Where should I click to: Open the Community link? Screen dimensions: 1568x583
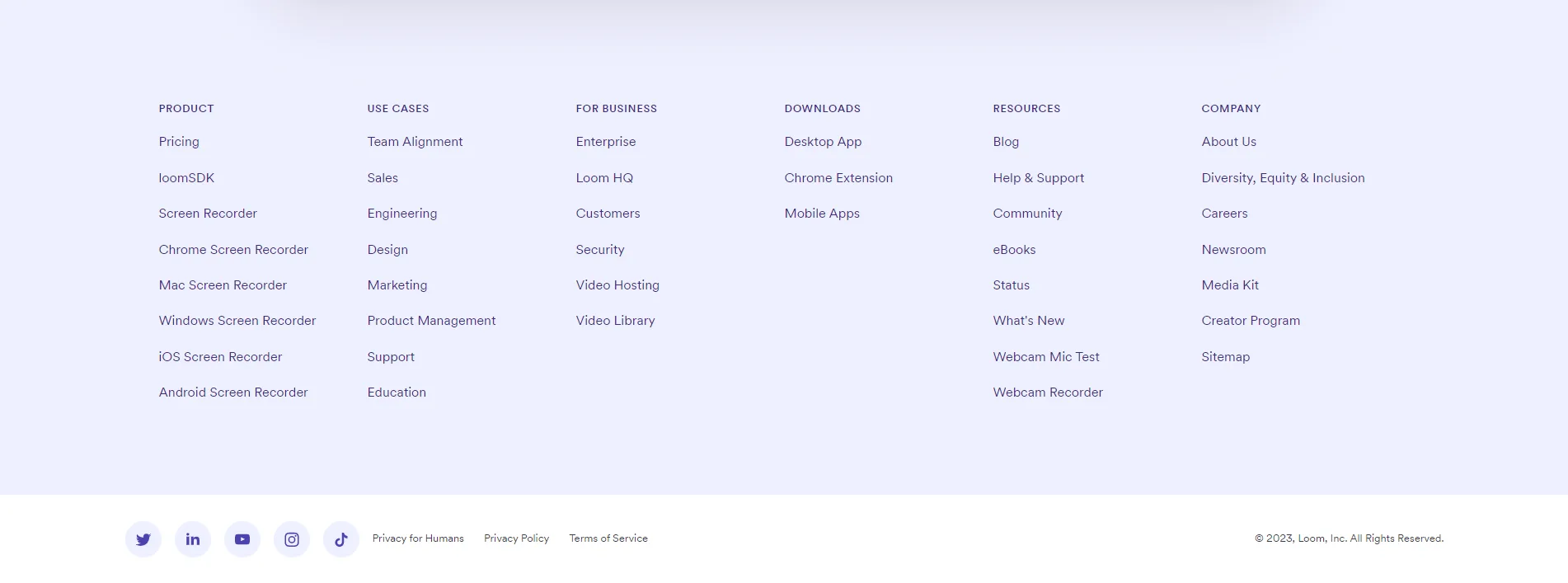(1027, 214)
